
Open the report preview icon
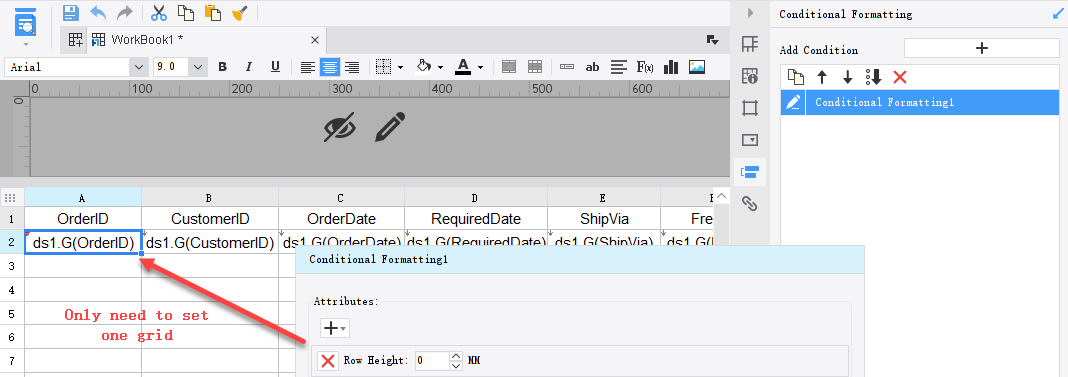(25, 22)
